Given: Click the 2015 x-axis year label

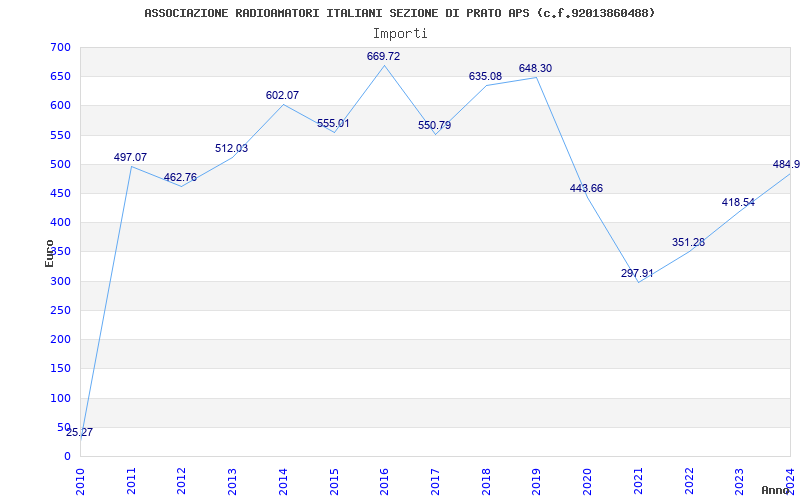Looking at the screenshot, I should (334, 481).
